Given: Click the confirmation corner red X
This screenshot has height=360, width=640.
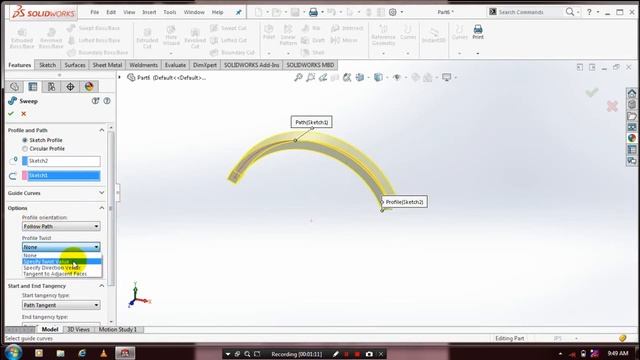Looking at the screenshot, I should click(x=612, y=107).
